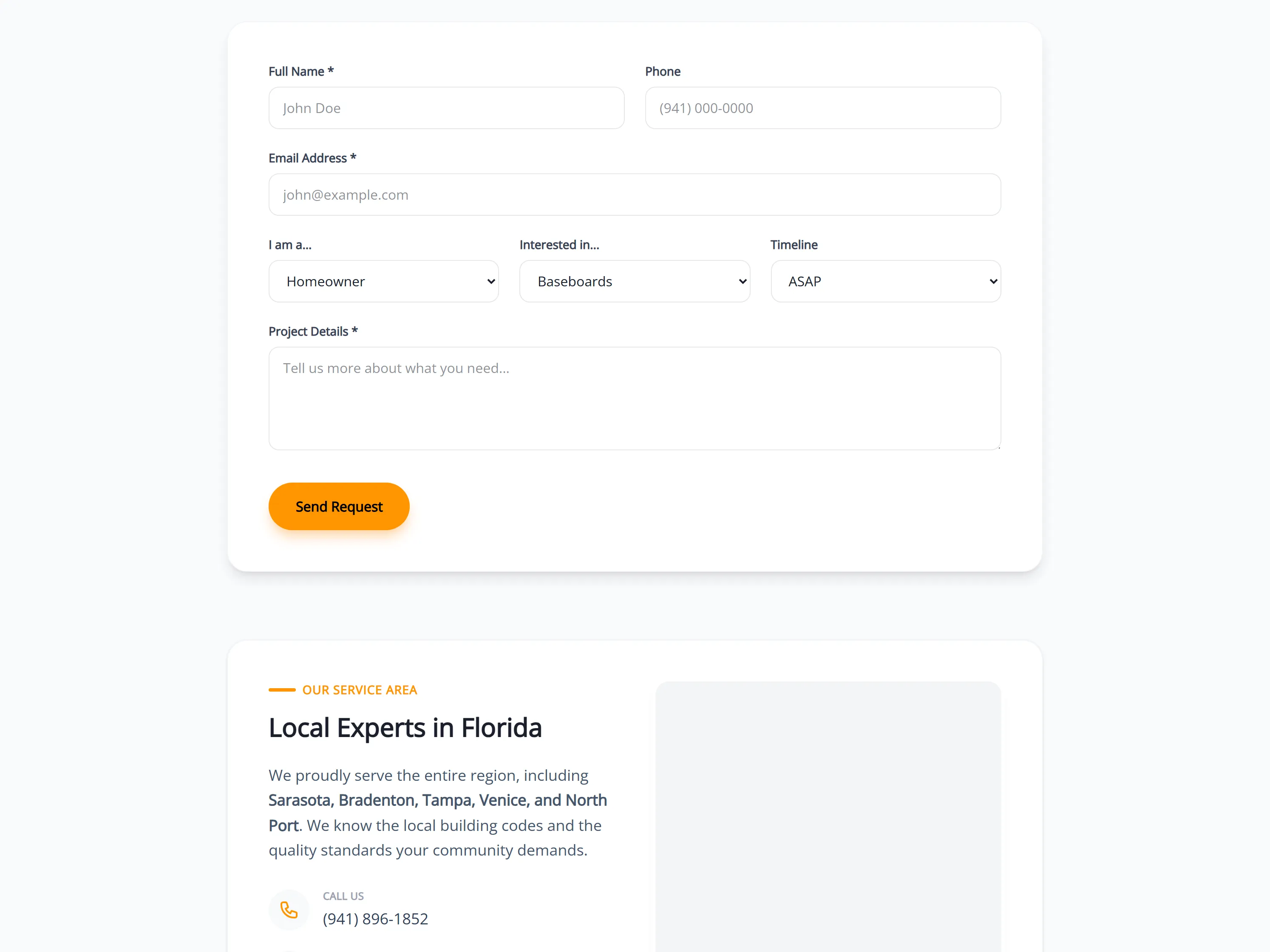This screenshot has height=952, width=1270.
Task: Click the Full Name input field
Action: [446, 108]
